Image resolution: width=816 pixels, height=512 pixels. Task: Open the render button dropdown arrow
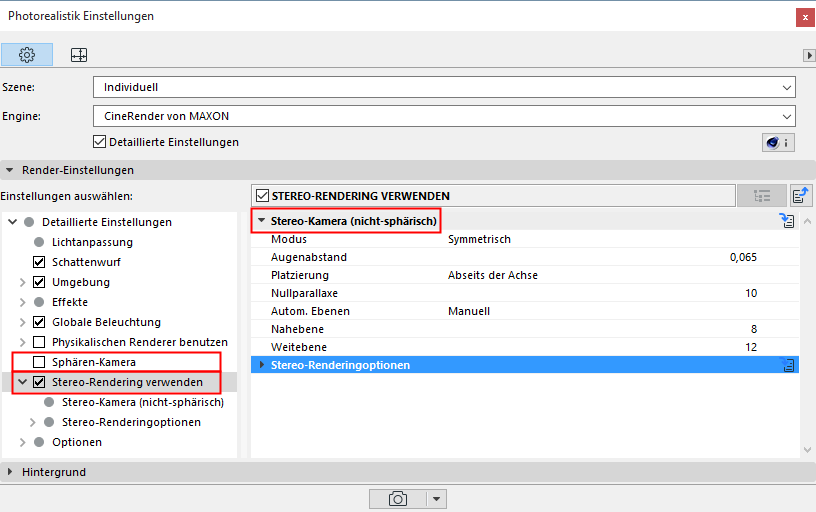(437, 499)
